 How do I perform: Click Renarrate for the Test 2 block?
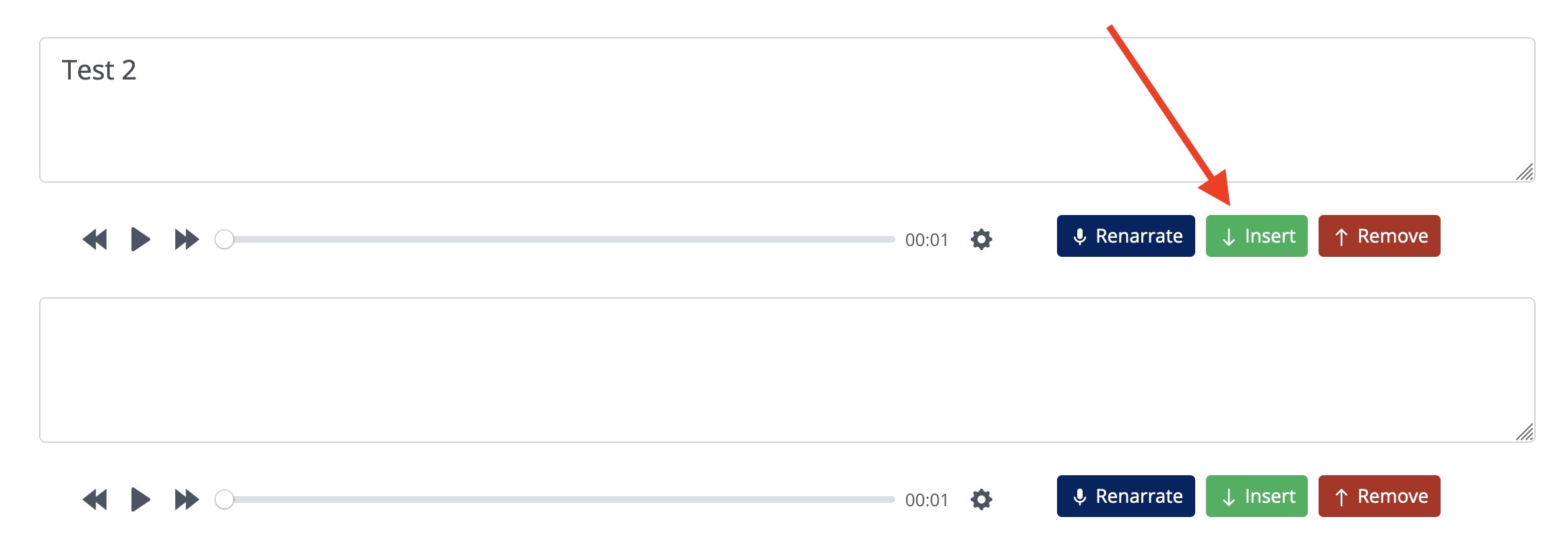[1126, 236]
